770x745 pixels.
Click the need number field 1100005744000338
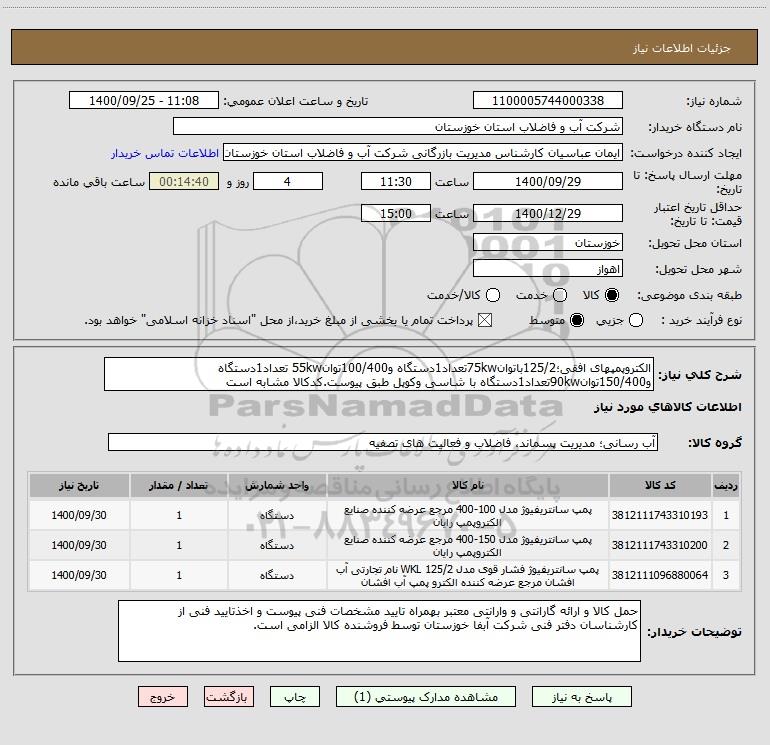[x=548, y=100]
